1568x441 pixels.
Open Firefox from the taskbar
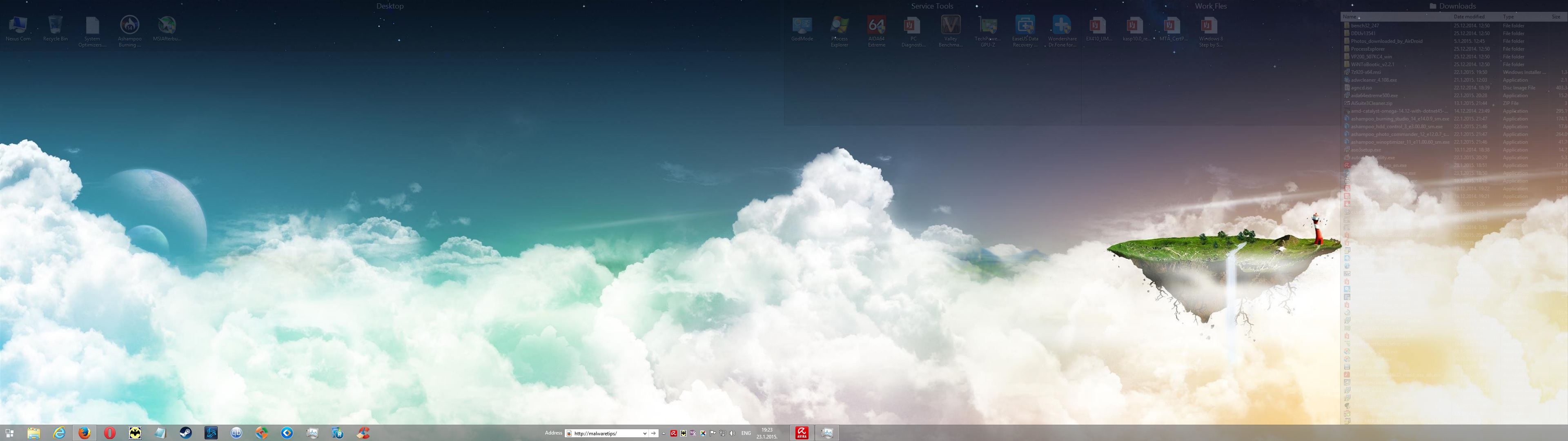tap(85, 432)
